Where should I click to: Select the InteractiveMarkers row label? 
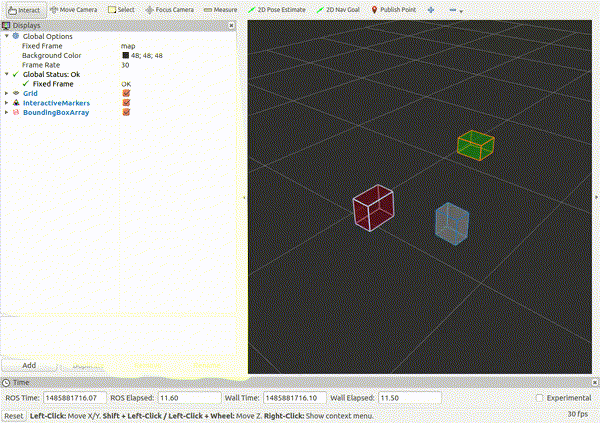(56, 103)
